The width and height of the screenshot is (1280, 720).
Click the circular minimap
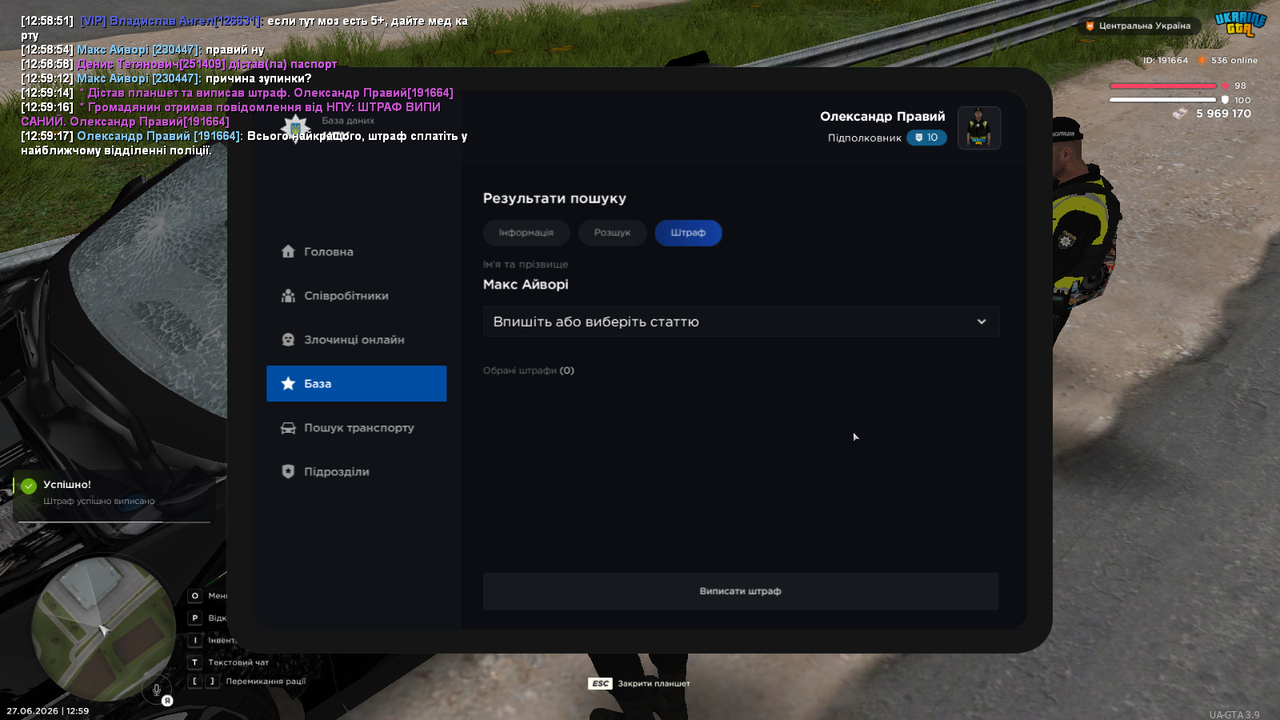pyautogui.click(x=104, y=629)
